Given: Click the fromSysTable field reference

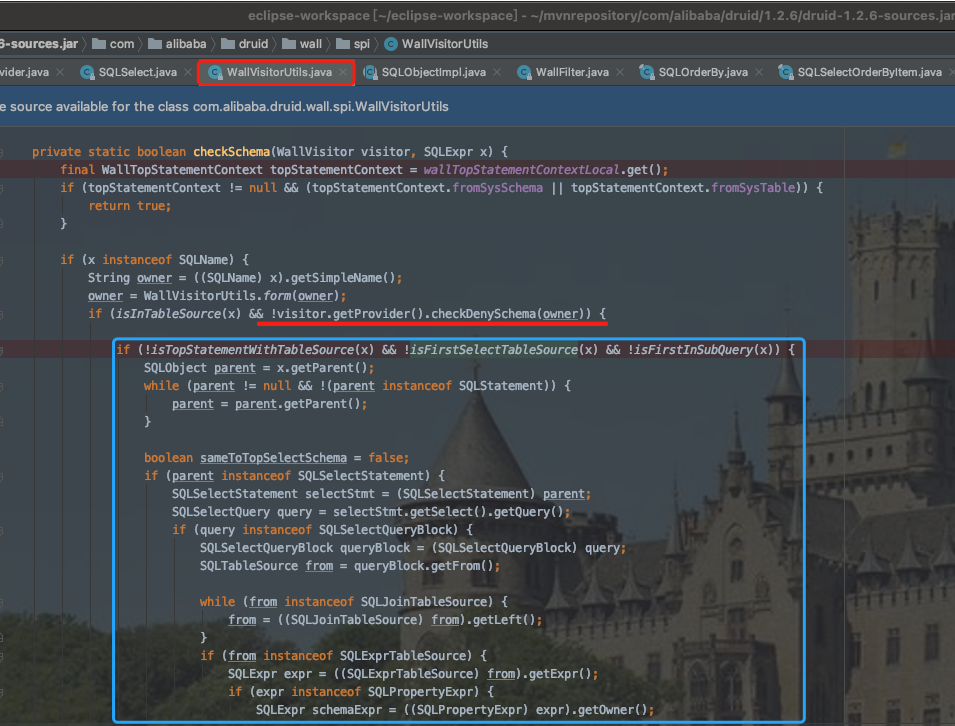Looking at the screenshot, I should 753,188.
